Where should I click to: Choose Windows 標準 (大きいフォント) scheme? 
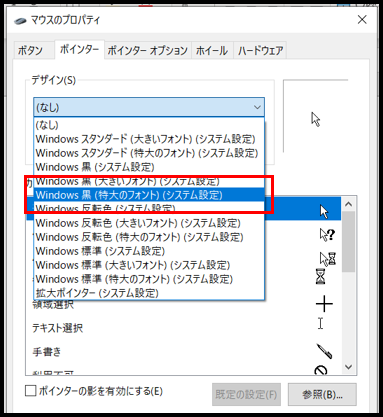point(149,265)
